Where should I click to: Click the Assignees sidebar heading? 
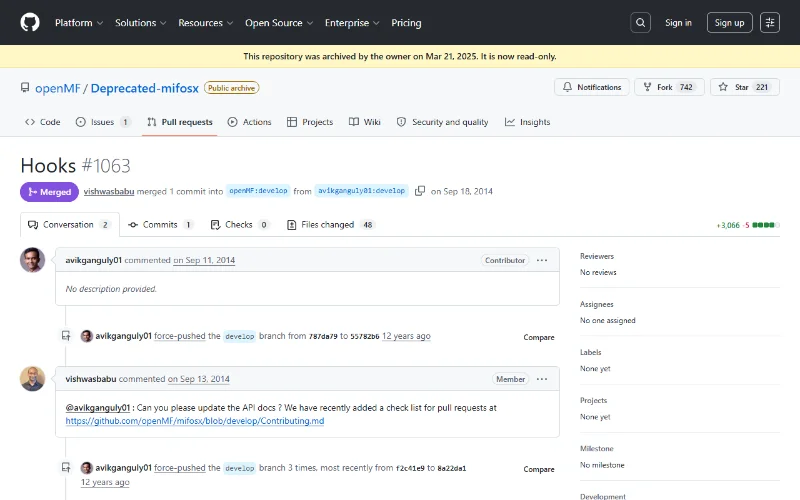point(596,304)
